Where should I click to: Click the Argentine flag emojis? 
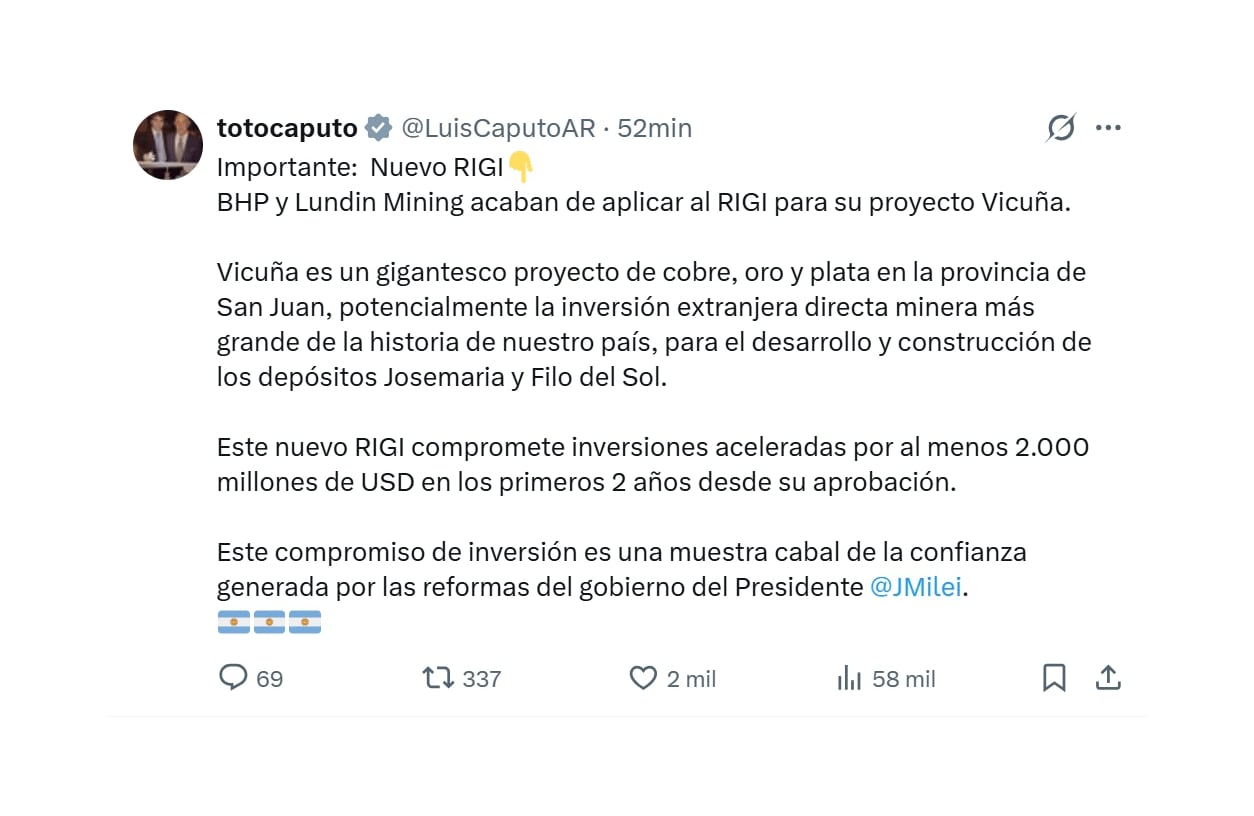pos(268,621)
